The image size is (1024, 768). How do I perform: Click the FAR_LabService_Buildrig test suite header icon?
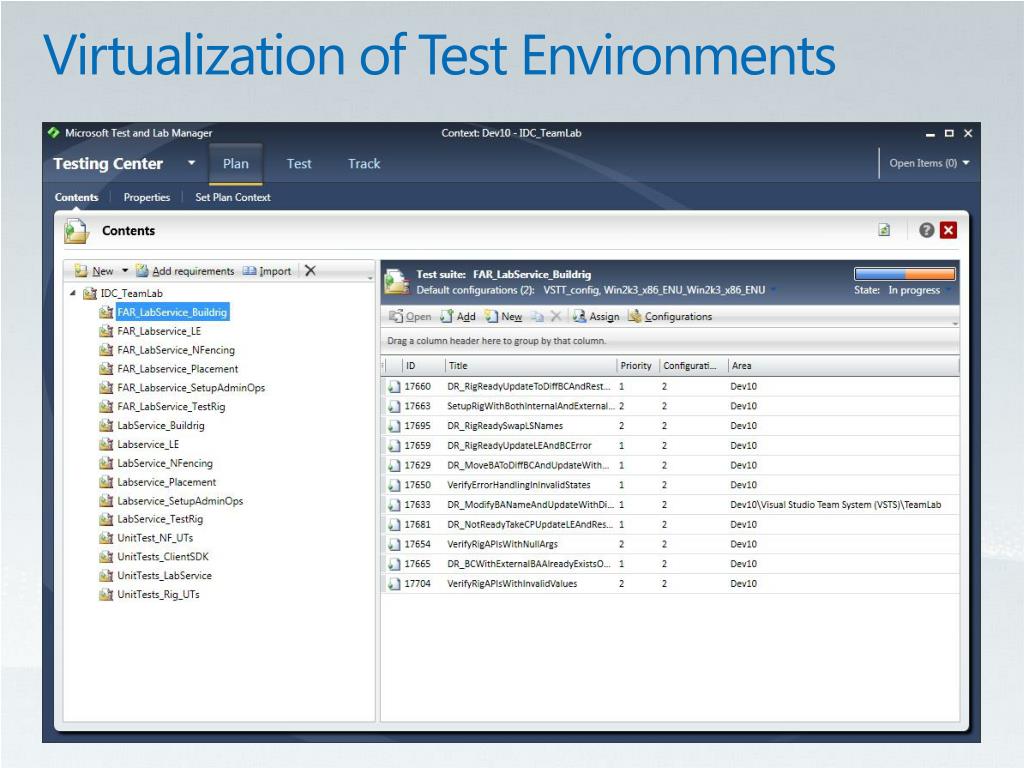point(397,281)
